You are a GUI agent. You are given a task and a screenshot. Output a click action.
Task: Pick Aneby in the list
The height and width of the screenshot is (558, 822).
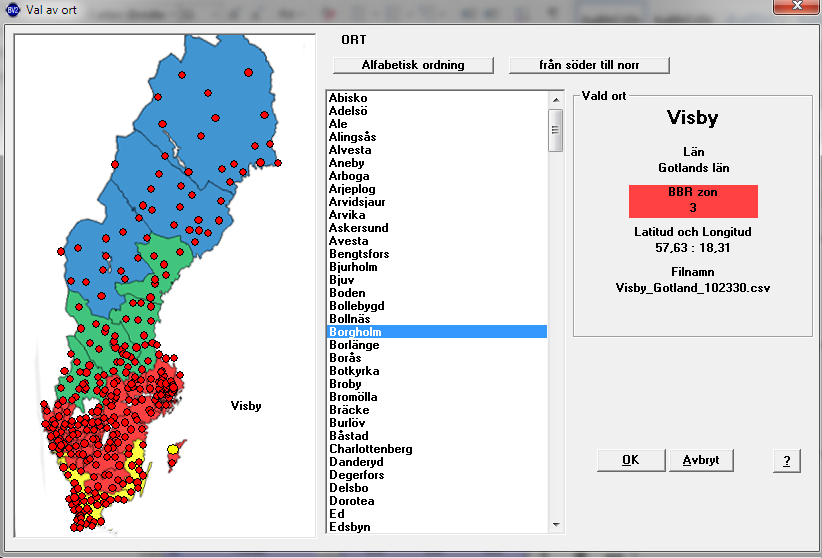437,163
